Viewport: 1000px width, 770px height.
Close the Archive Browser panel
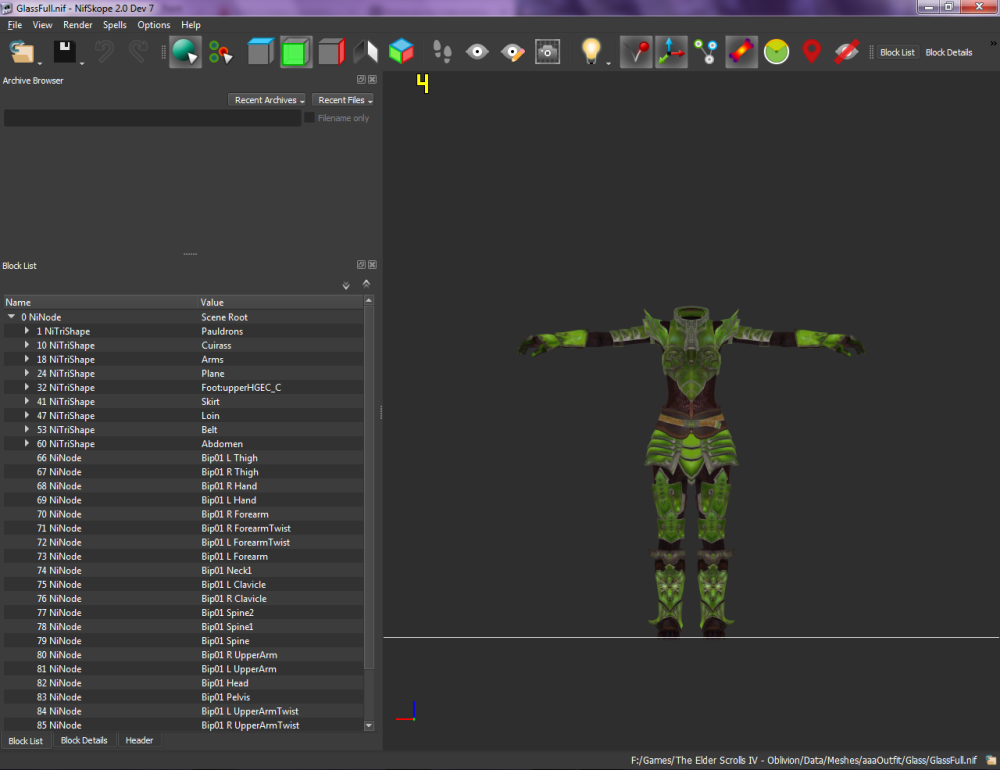(372, 80)
